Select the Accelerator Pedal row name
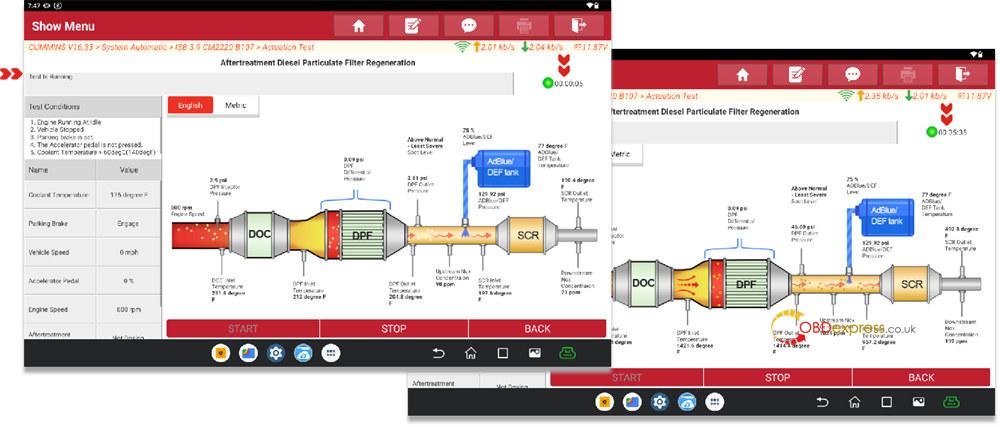This screenshot has height=427, width=1000. coord(60,281)
